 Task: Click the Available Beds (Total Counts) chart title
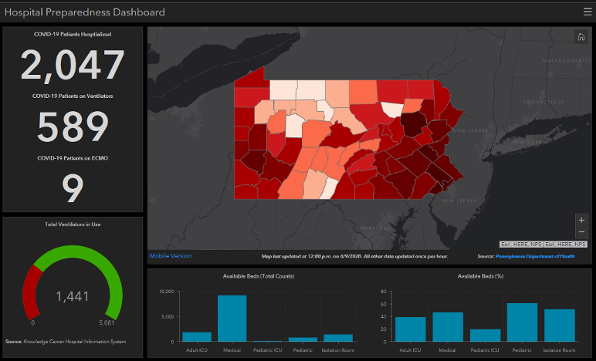[258, 276]
